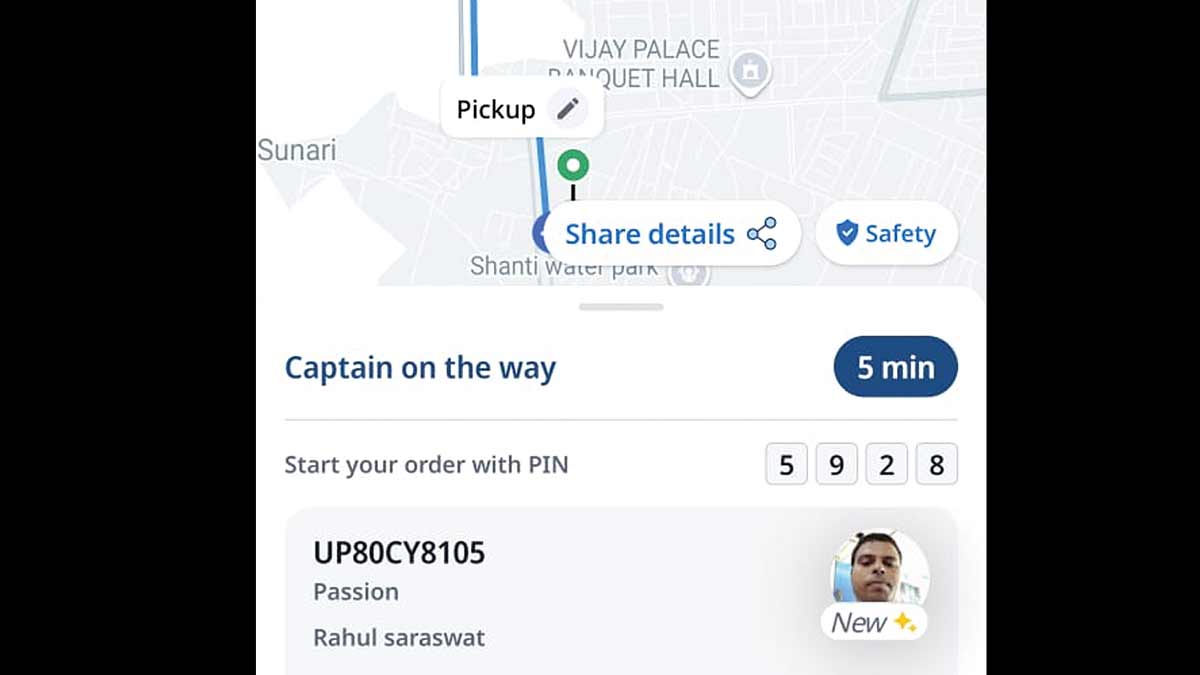
Task: Select PIN digit box showing 9
Action: pyautogui.click(x=837, y=465)
